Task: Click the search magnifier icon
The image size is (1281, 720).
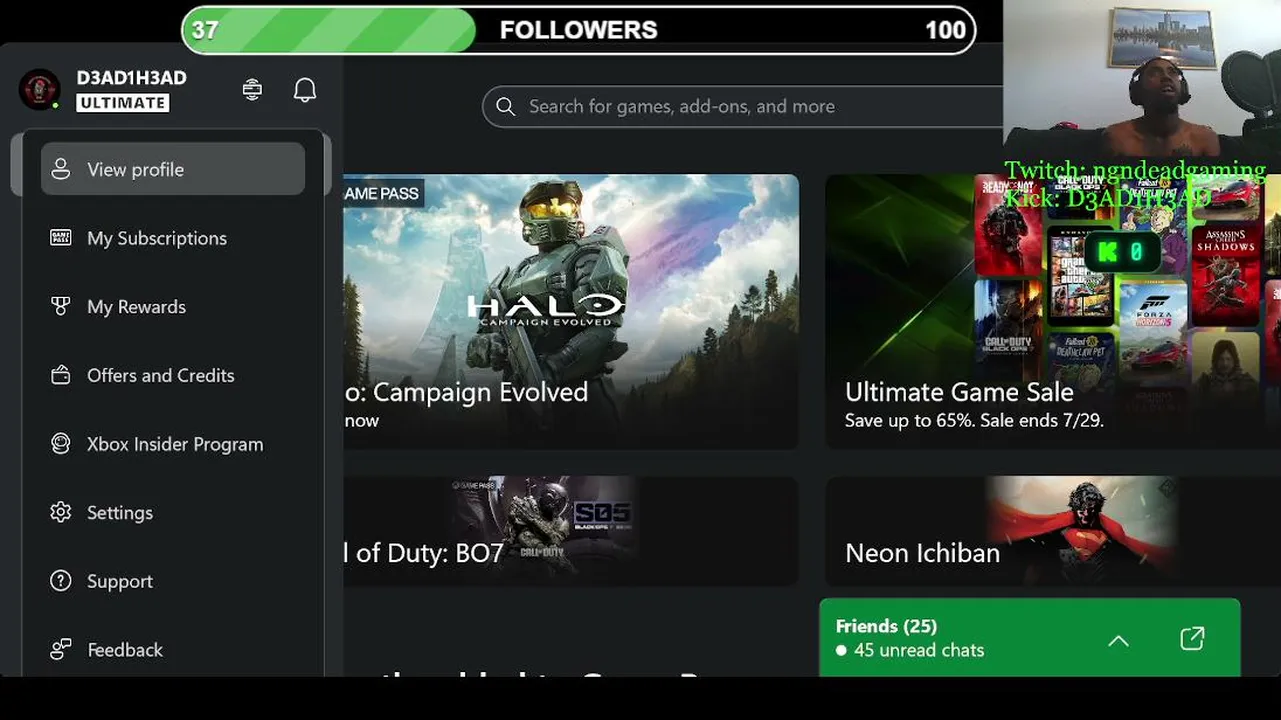Action: [506, 106]
